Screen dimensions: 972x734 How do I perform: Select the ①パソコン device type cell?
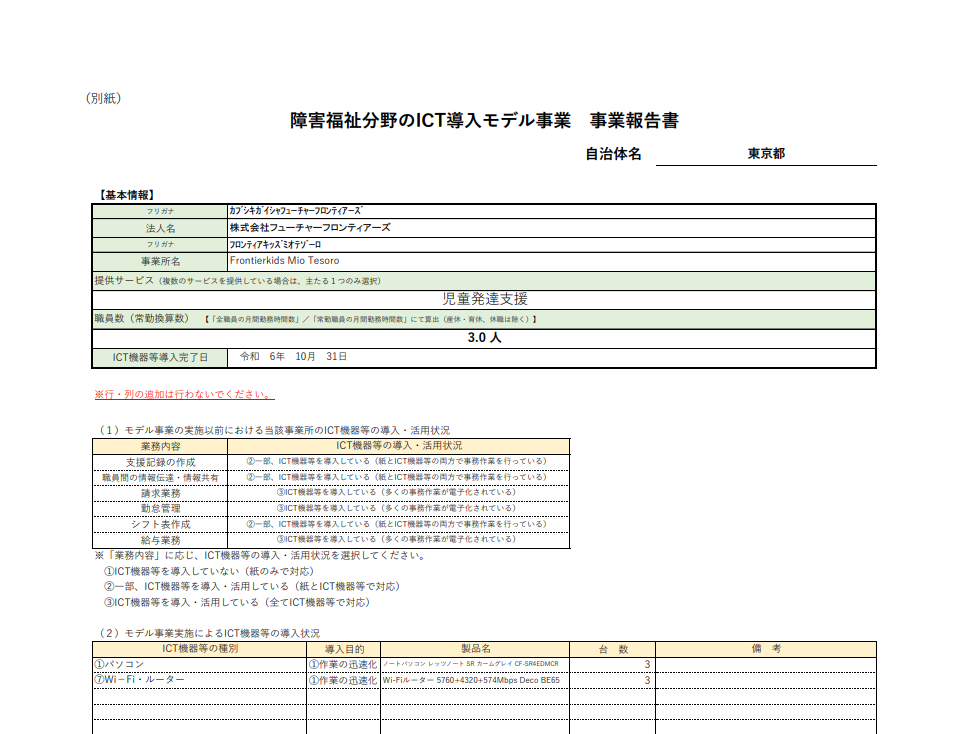[x=199, y=664]
